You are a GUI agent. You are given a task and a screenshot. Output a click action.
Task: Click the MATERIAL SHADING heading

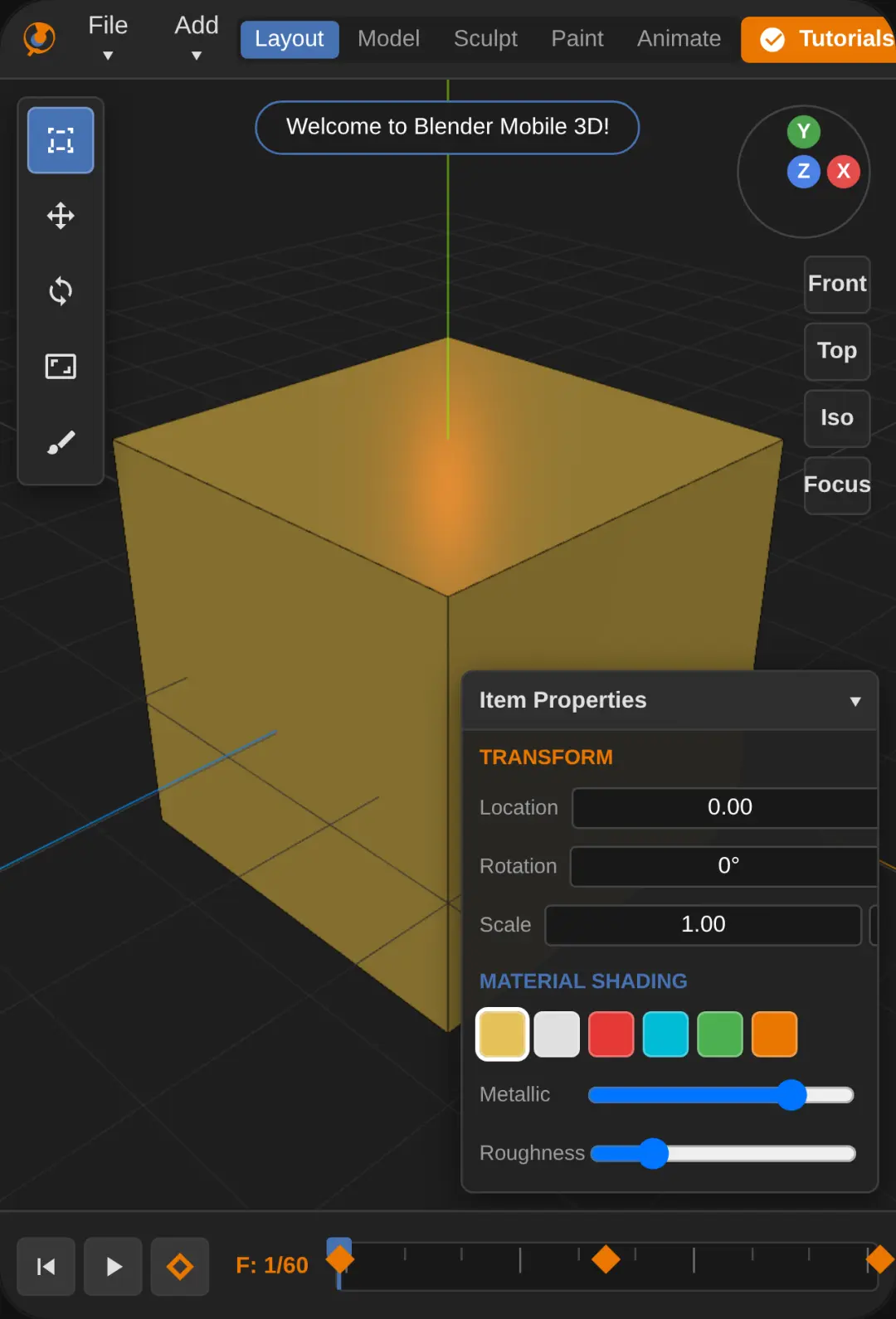[583, 981]
